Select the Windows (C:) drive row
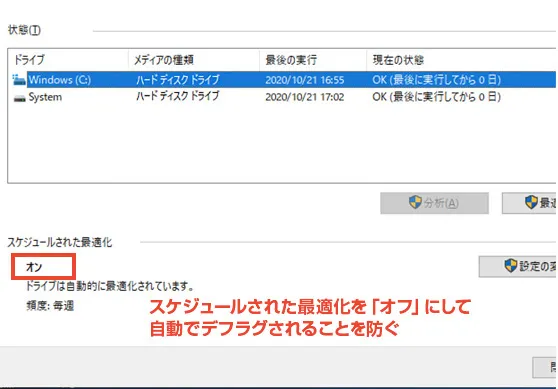 point(284,79)
